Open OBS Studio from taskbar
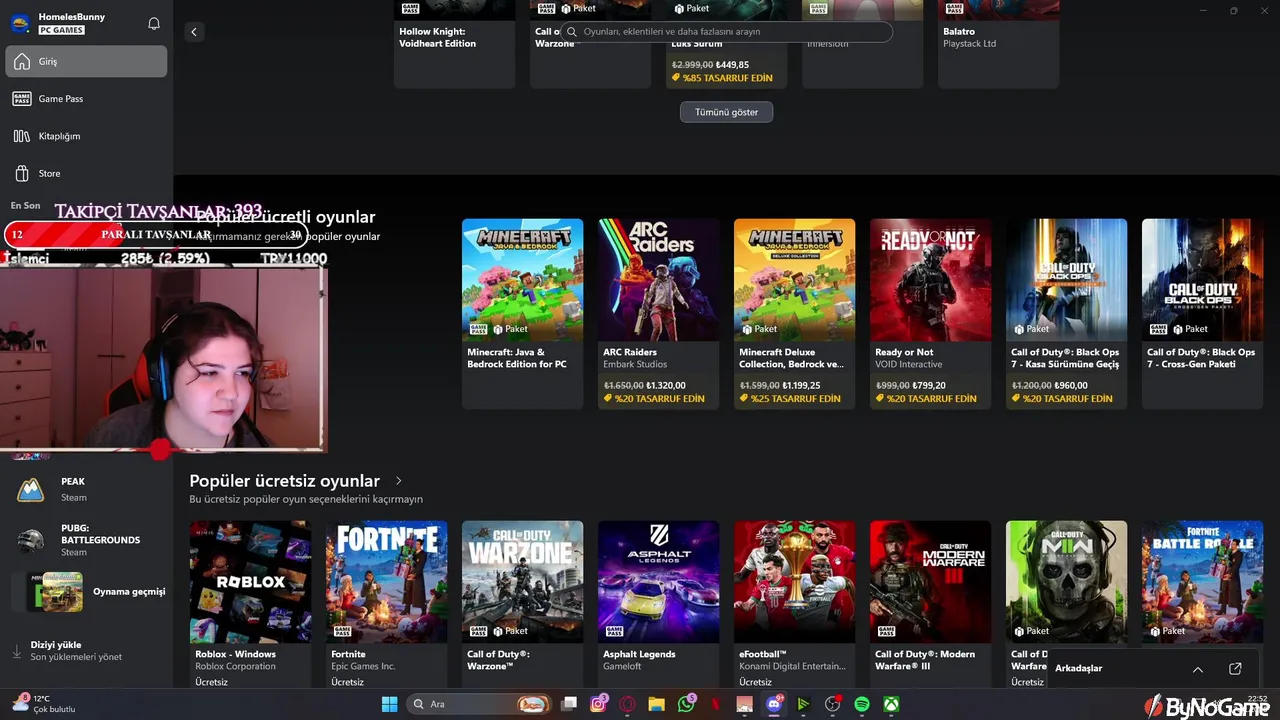 click(832, 704)
